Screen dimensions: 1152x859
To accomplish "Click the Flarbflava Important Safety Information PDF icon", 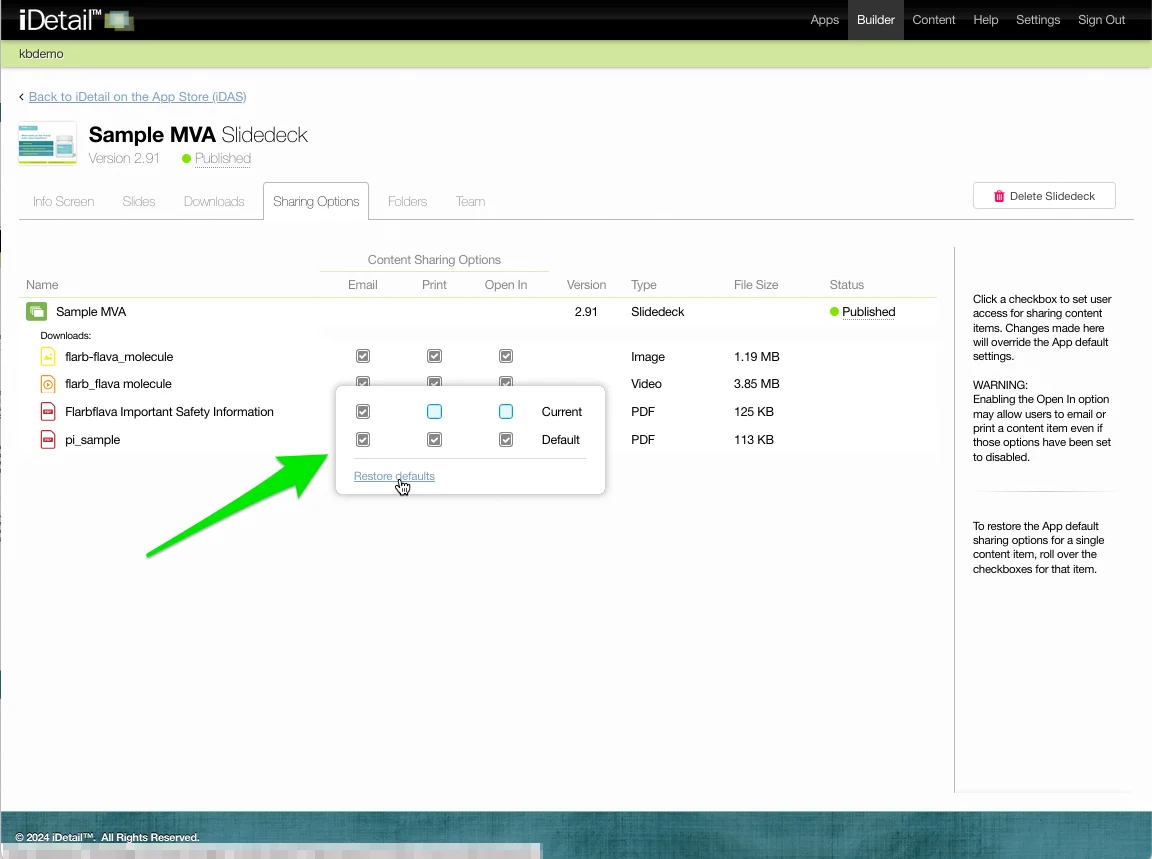I will pyautogui.click(x=48, y=412).
